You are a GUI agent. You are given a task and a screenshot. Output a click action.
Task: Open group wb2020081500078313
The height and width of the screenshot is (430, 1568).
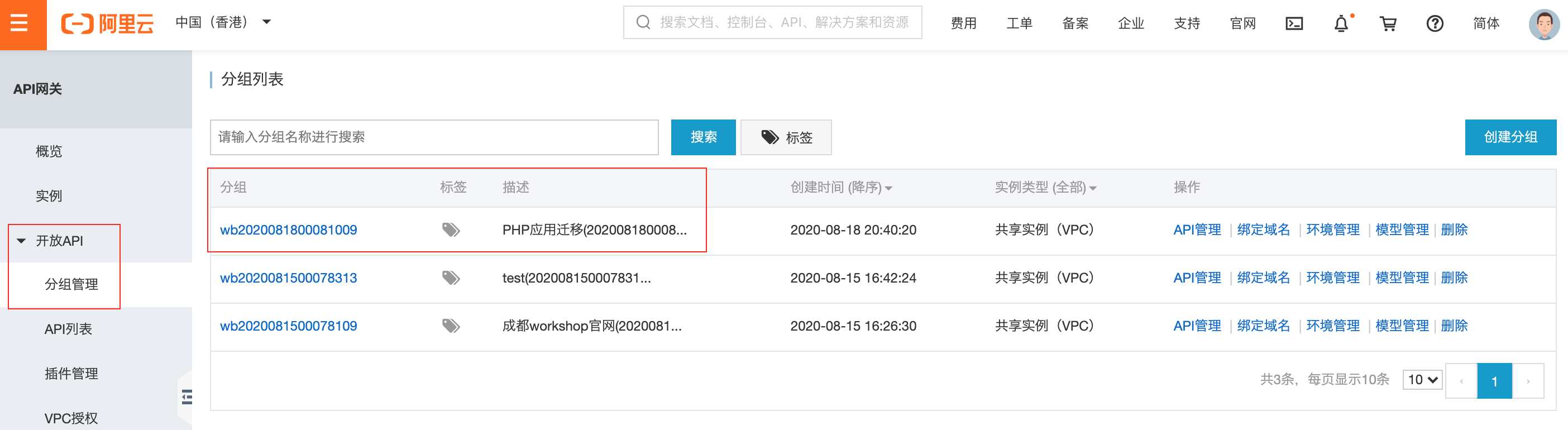(x=289, y=278)
